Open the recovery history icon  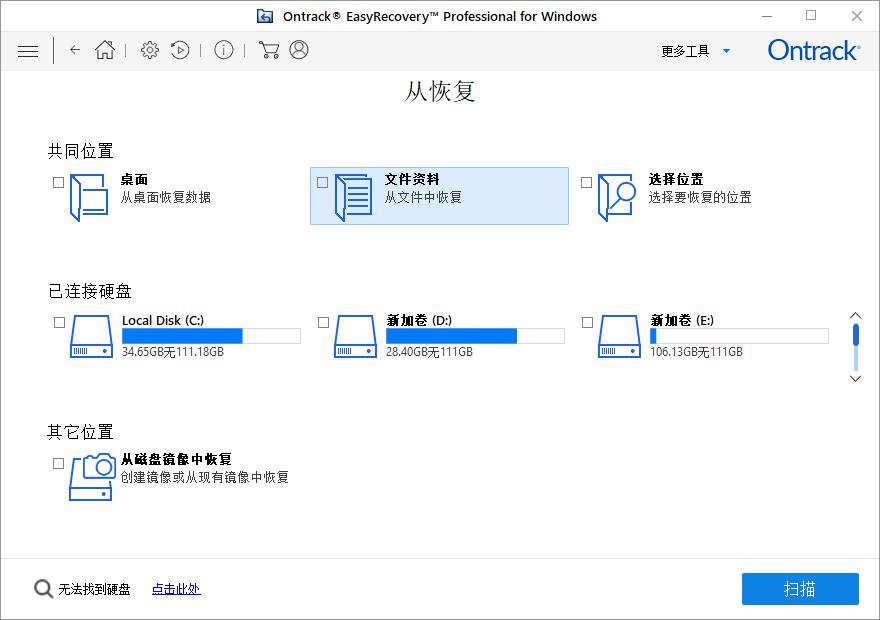click(x=180, y=50)
